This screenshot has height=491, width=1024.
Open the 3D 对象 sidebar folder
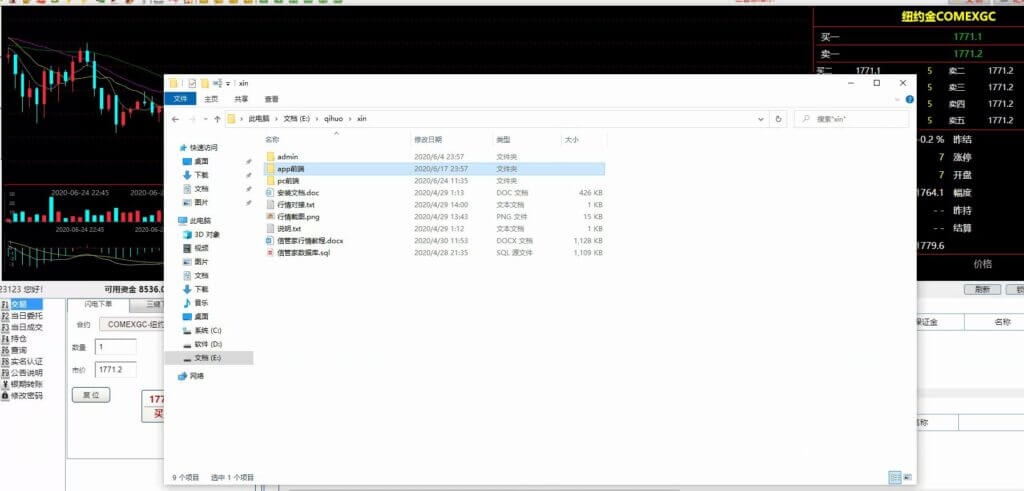tap(206, 234)
